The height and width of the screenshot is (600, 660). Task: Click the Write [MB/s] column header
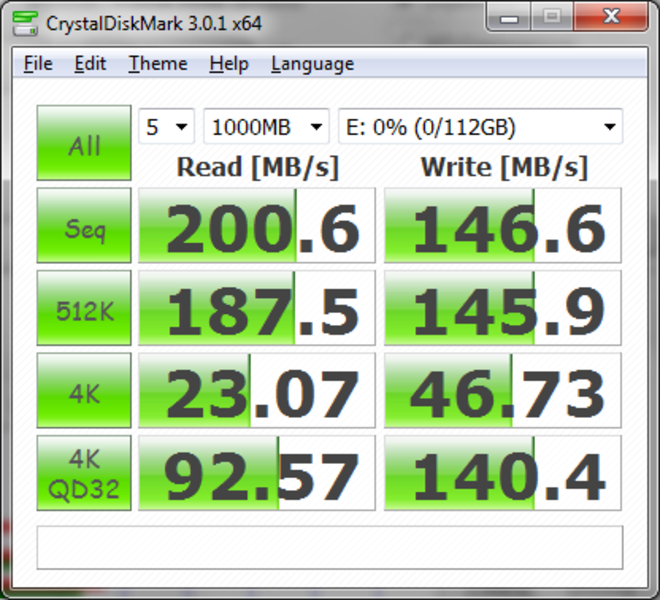pyautogui.click(x=504, y=168)
